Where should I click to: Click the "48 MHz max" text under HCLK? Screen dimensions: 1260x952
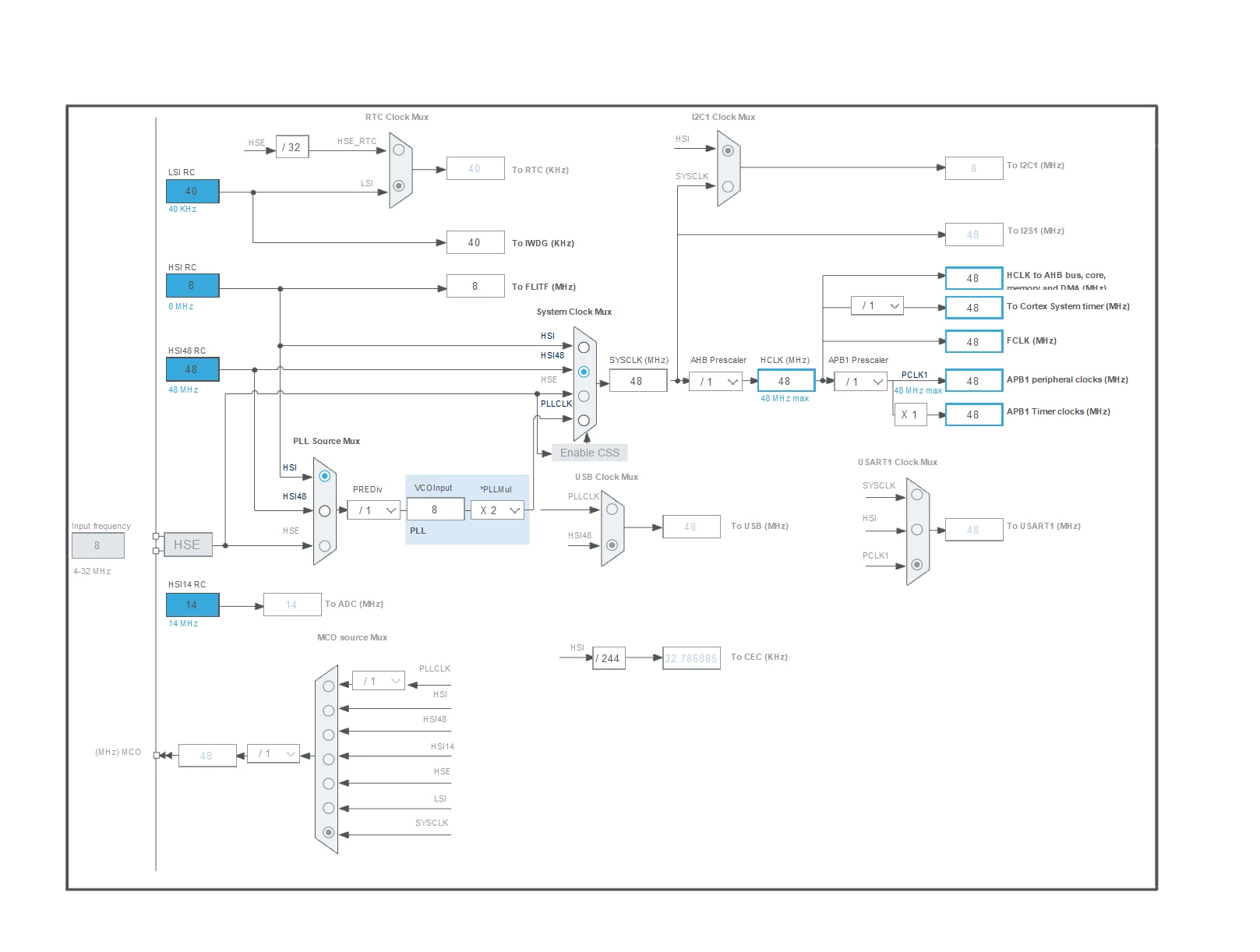(x=785, y=399)
